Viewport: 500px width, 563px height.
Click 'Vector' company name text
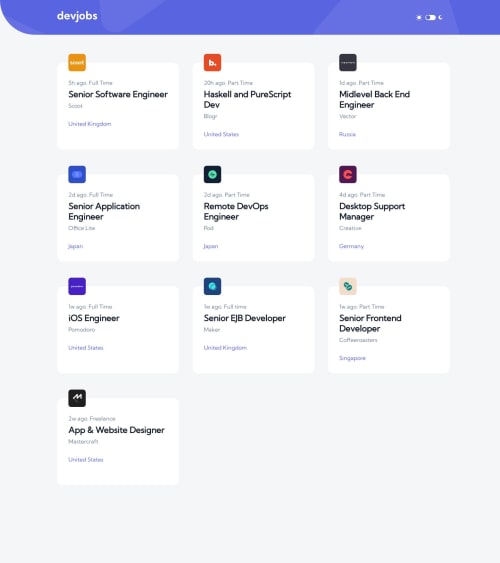point(347,116)
